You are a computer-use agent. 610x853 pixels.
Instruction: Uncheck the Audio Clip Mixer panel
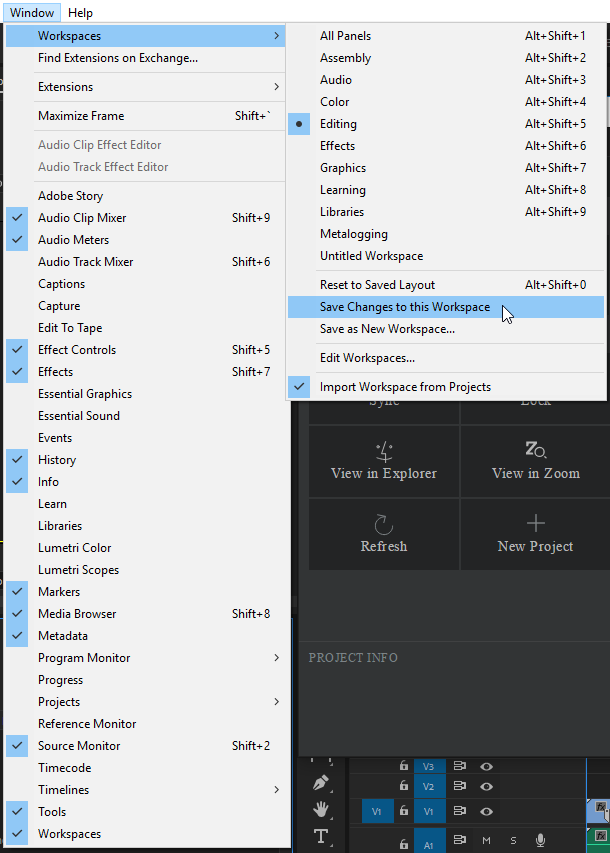click(x=145, y=218)
